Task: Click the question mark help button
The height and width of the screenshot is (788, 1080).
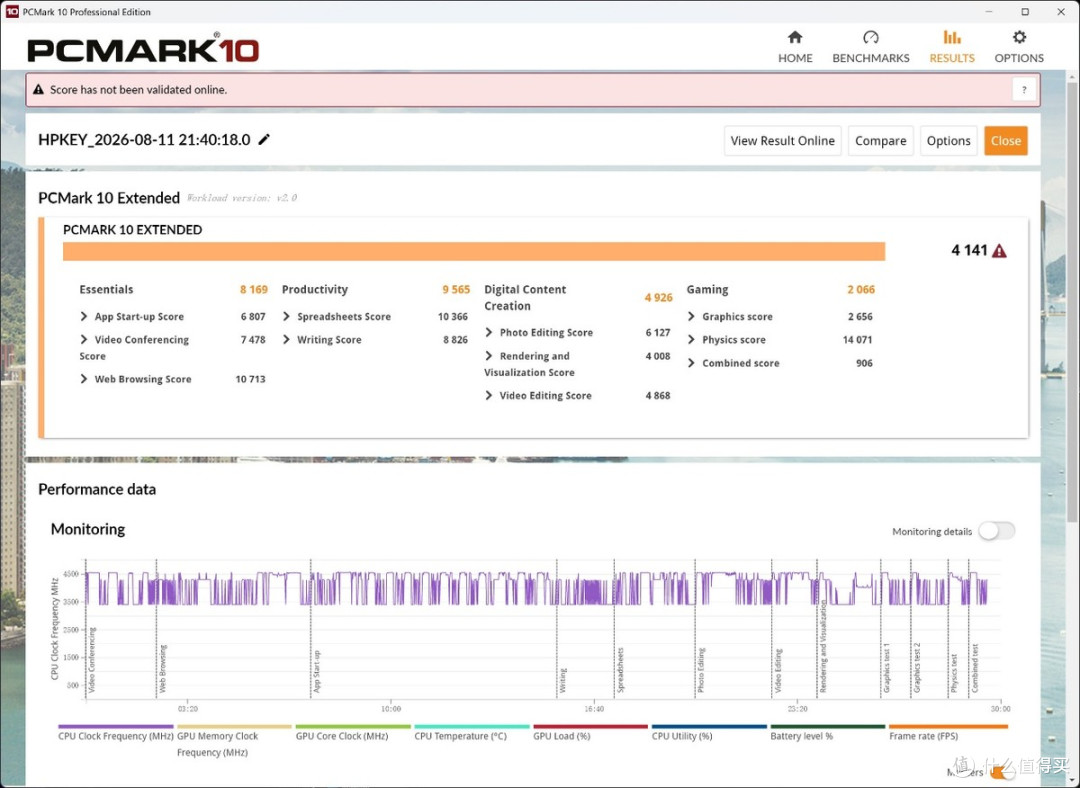Action: [x=1024, y=90]
